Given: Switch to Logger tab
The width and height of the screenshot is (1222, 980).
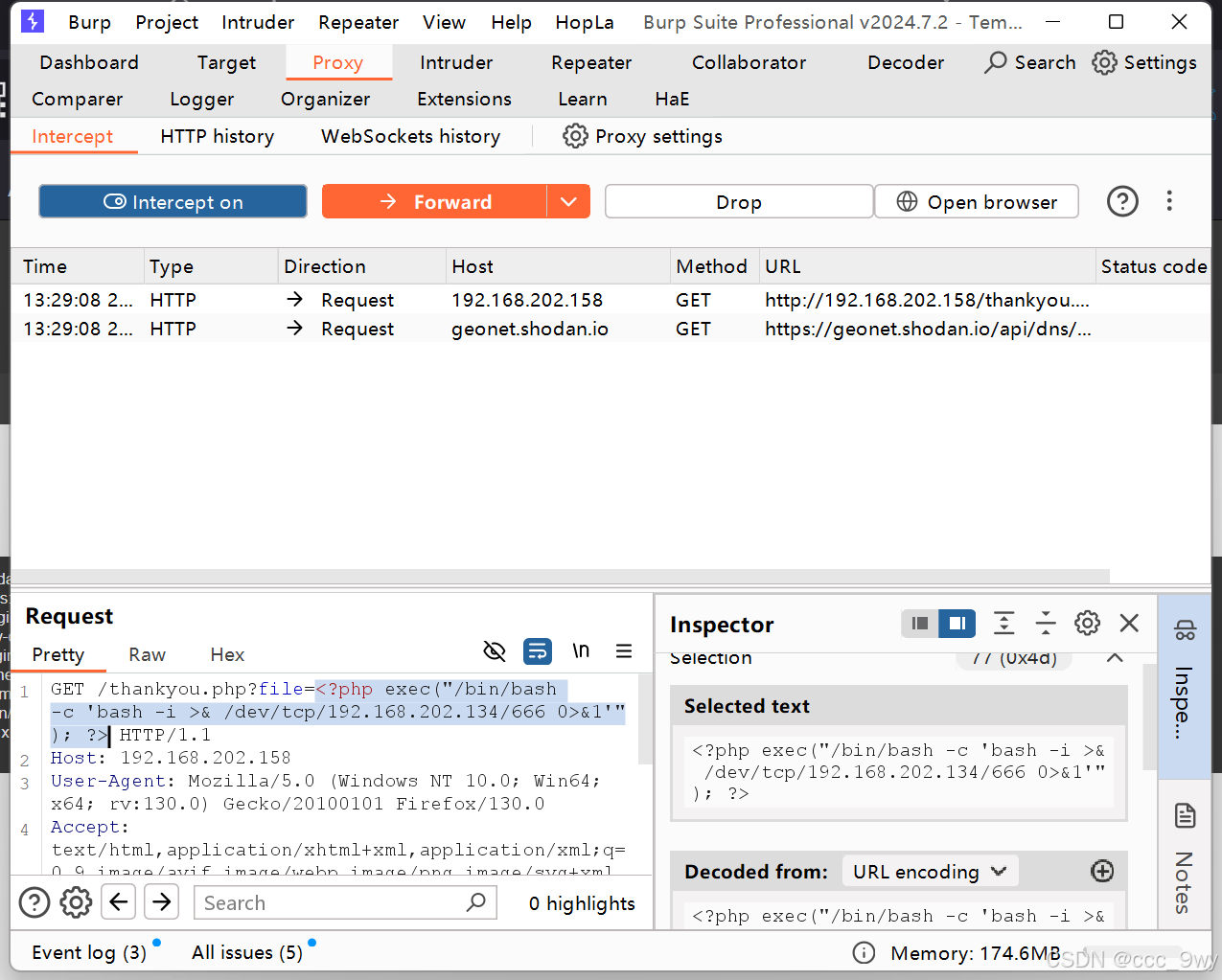Looking at the screenshot, I should [201, 99].
